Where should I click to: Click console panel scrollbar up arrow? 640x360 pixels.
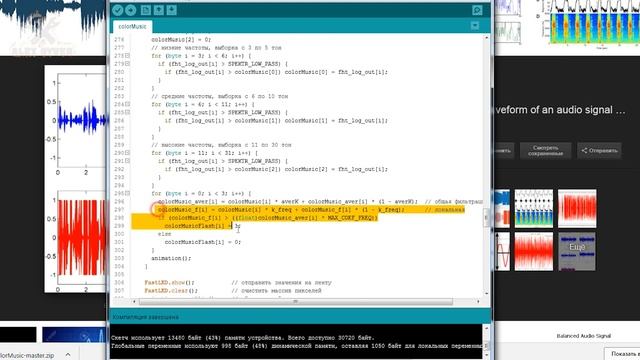pyautogui.click(x=486, y=328)
